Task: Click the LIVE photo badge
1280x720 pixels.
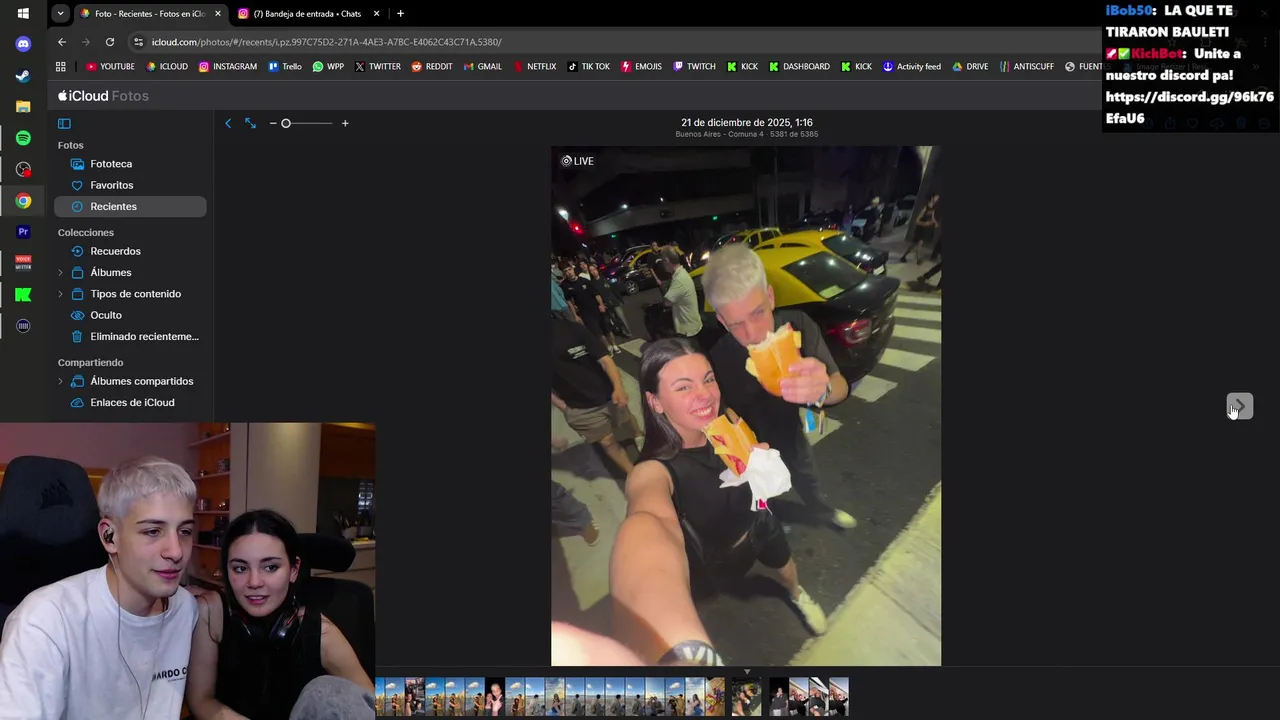Action: [x=577, y=161]
